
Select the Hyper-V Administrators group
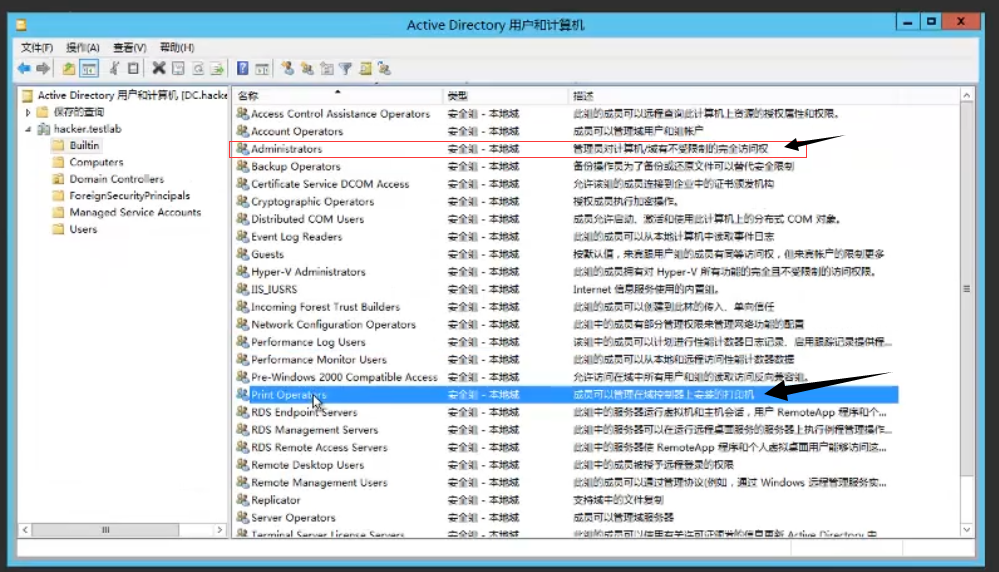point(308,271)
